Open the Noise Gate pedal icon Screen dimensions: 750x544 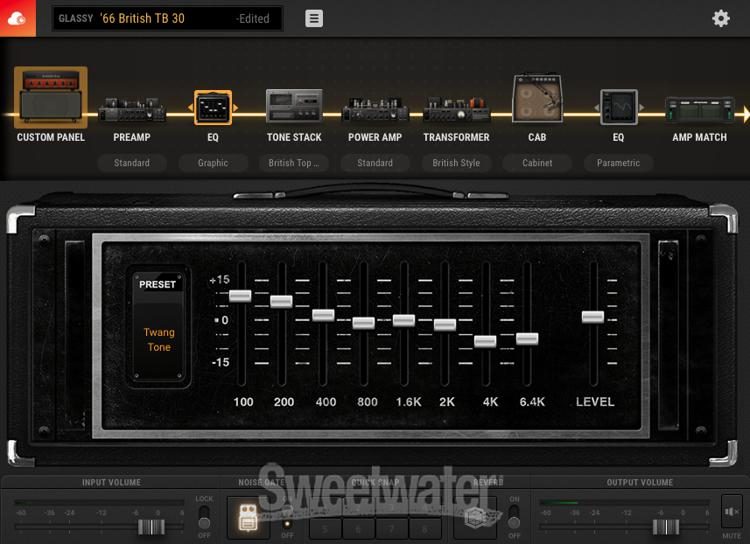tap(248, 518)
